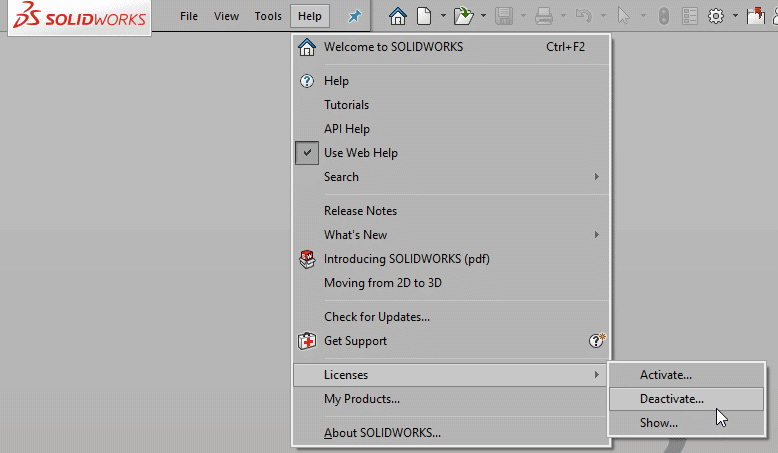Choose About SOLIDWORKS... entry
This screenshot has height=453, width=778.
(x=451, y=433)
